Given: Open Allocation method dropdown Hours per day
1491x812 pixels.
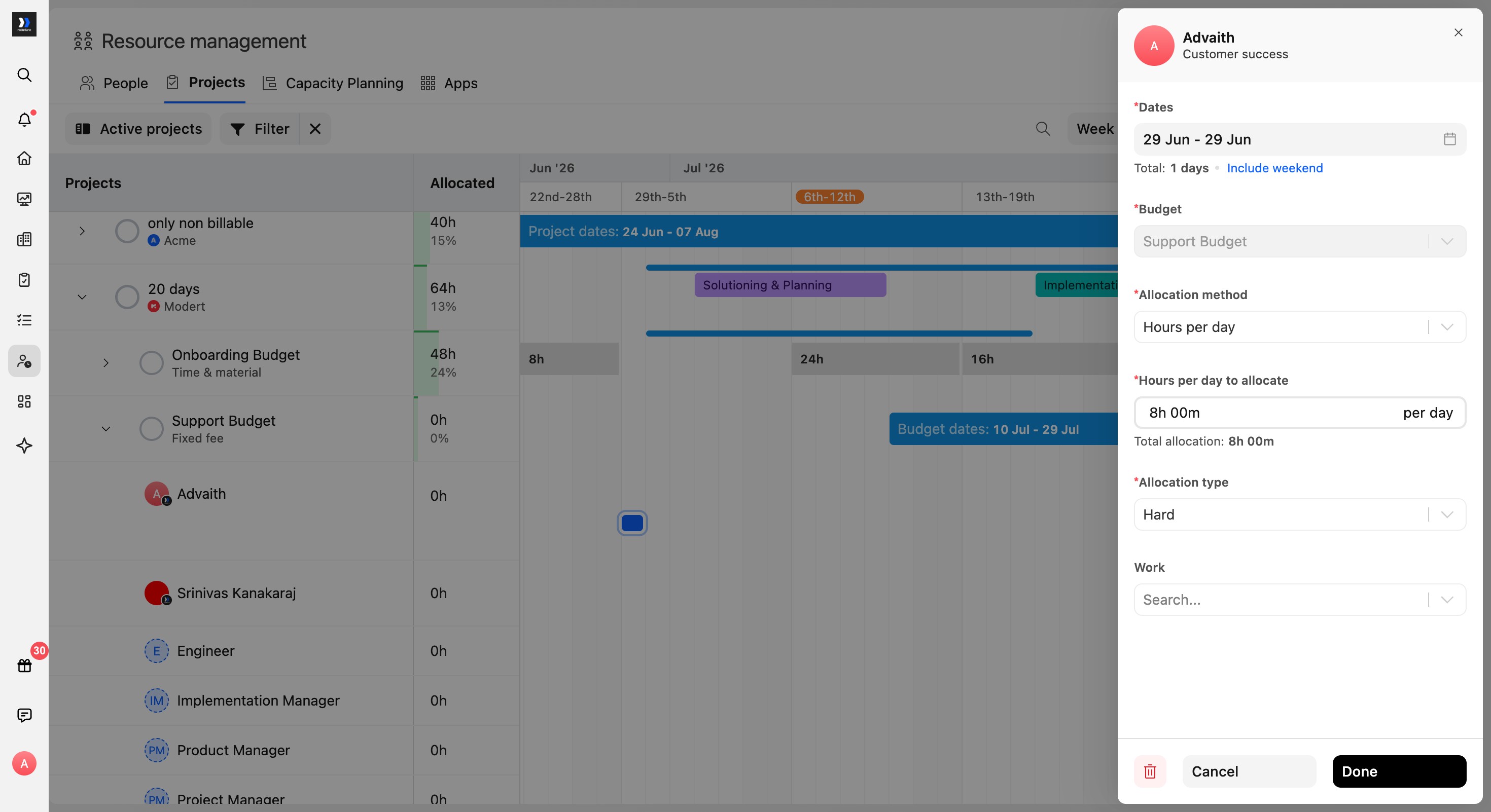Looking at the screenshot, I should (1299, 327).
